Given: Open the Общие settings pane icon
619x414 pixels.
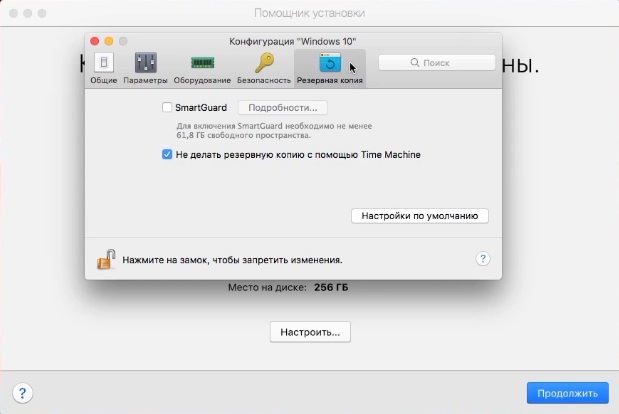Looking at the screenshot, I should pyautogui.click(x=103, y=64).
